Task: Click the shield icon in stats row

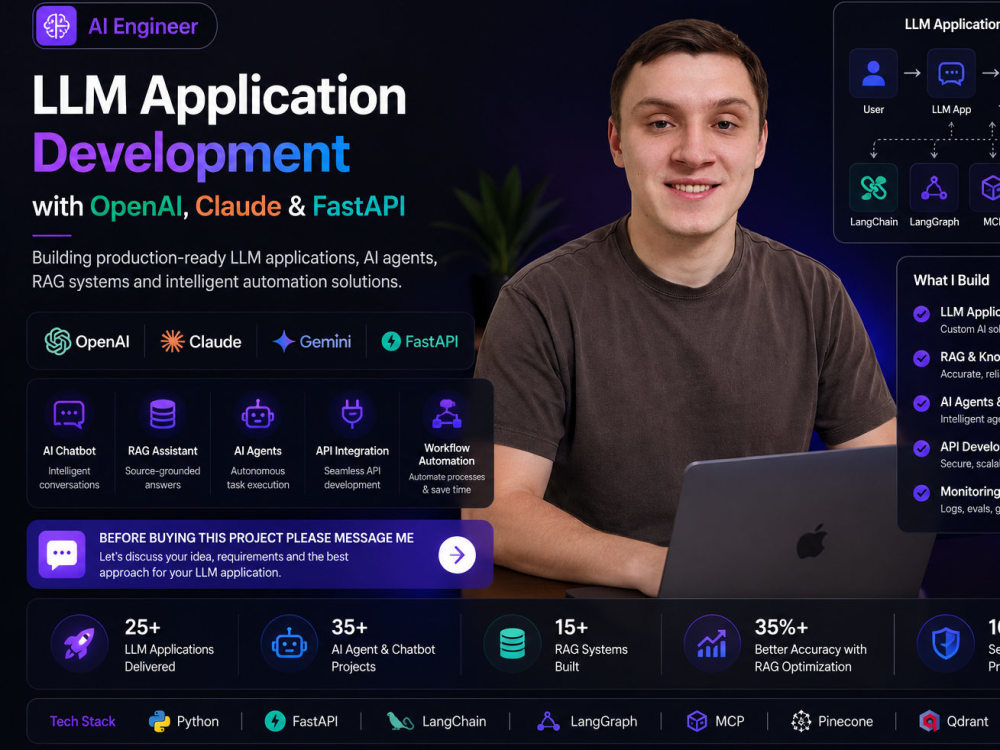Action: pyautogui.click(x=945, y=643)
